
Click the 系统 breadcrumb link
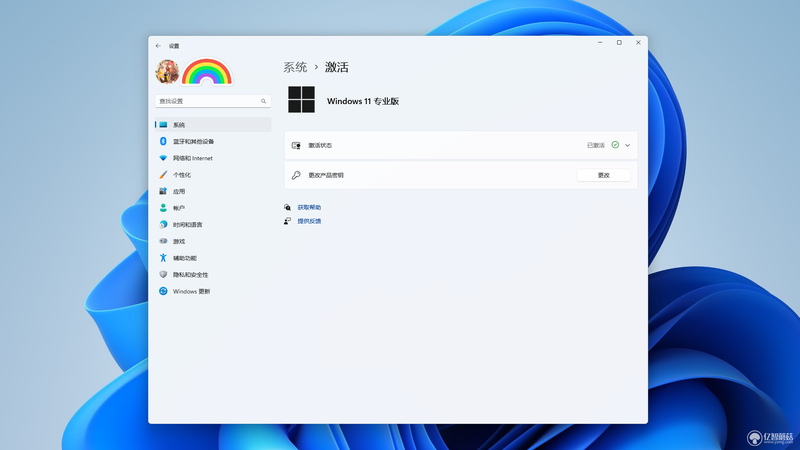295,67
